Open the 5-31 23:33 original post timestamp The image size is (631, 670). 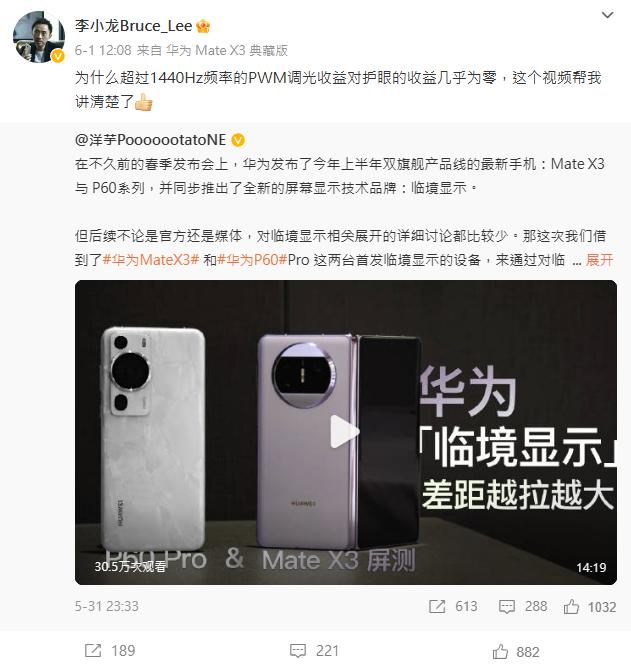click(107, 606)
